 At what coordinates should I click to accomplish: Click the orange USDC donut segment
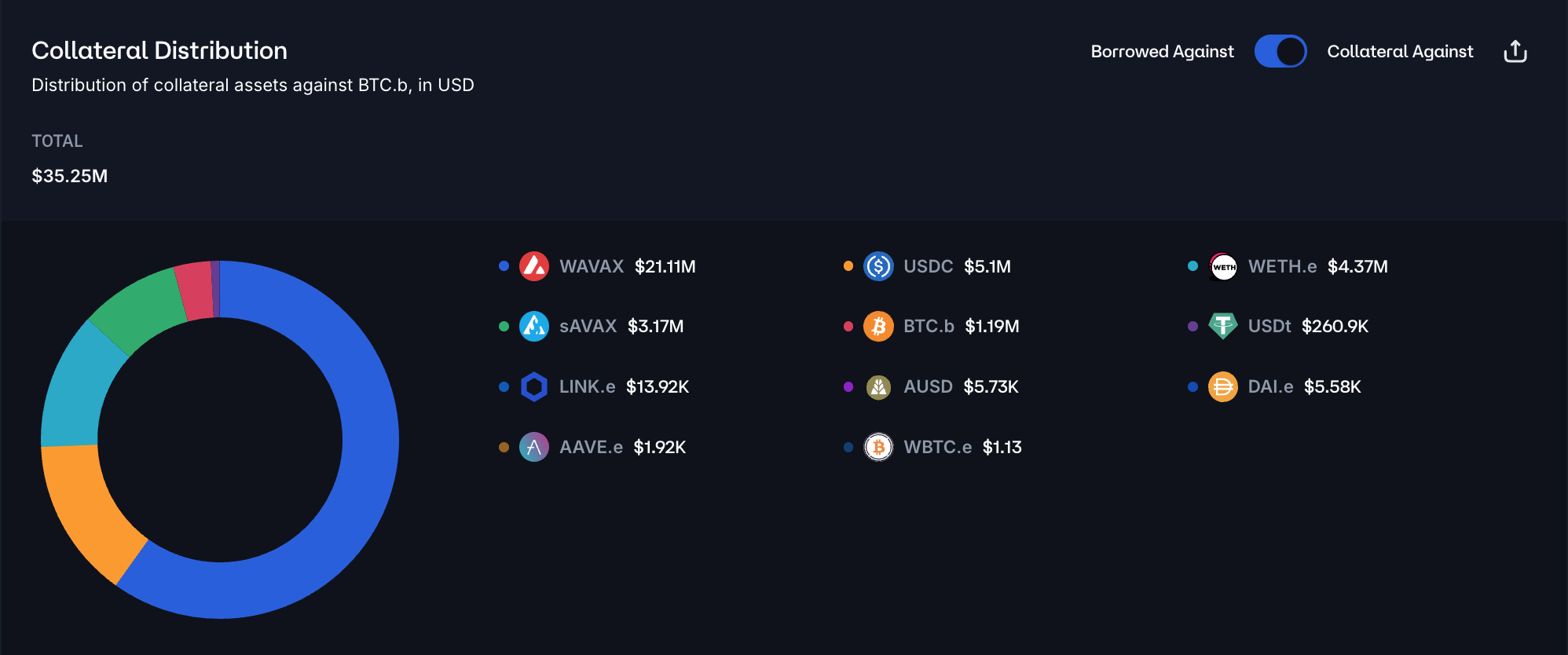(86, 510)
